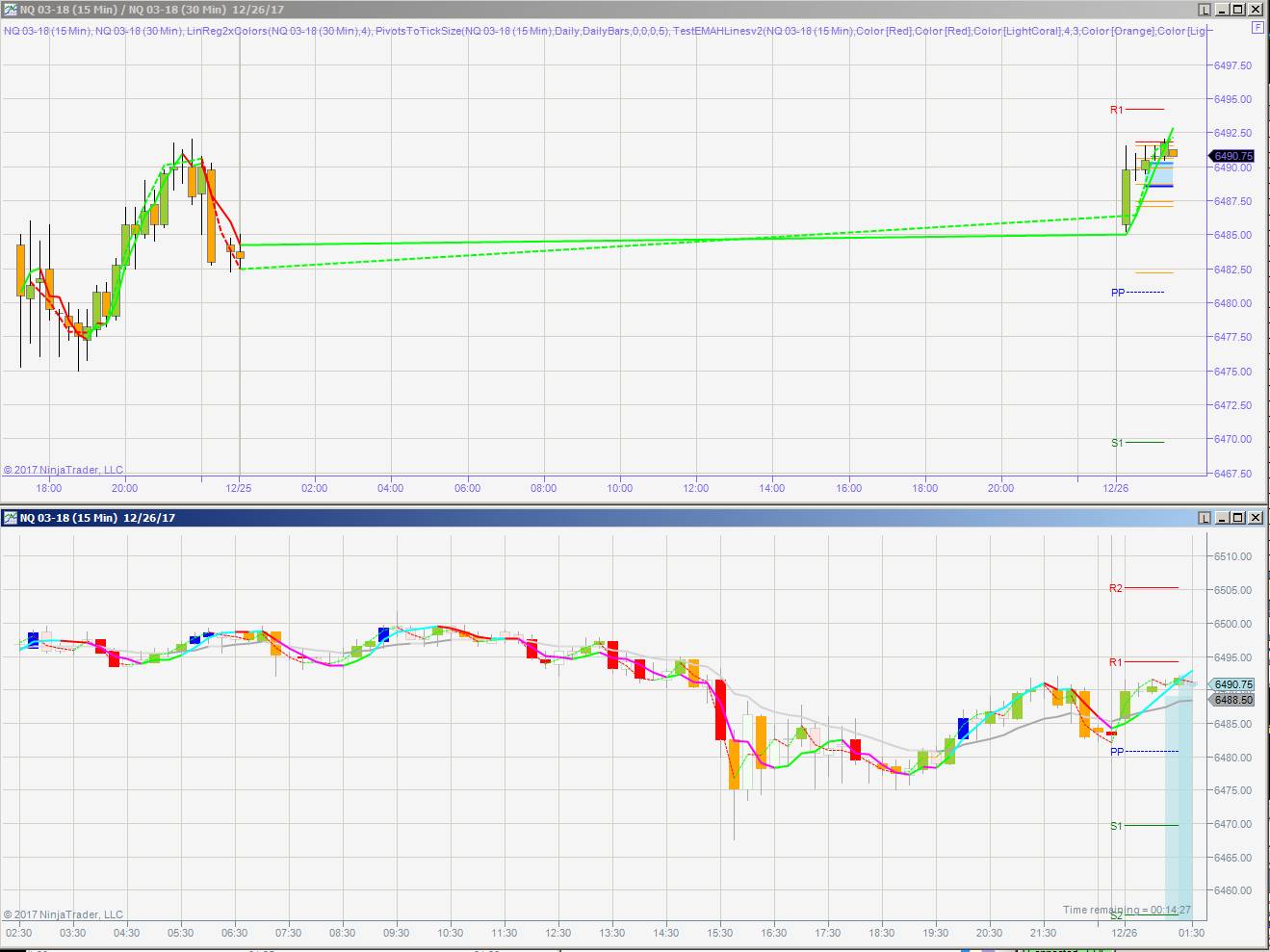This screenshot has width=1270, height=952.
Task: Click the PP pivot label in lower chart
Action: pyautogui.click(x=1117, y=752)
